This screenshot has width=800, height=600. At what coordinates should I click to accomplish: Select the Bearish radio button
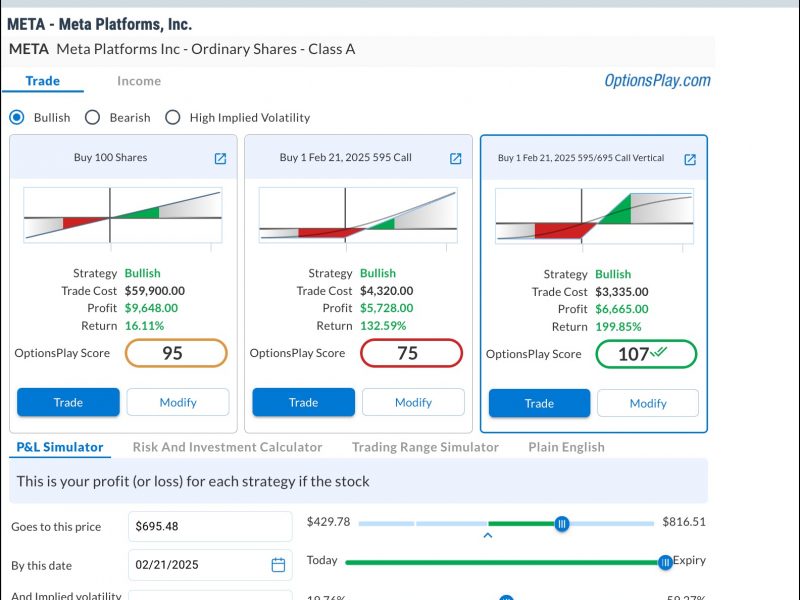92,117
